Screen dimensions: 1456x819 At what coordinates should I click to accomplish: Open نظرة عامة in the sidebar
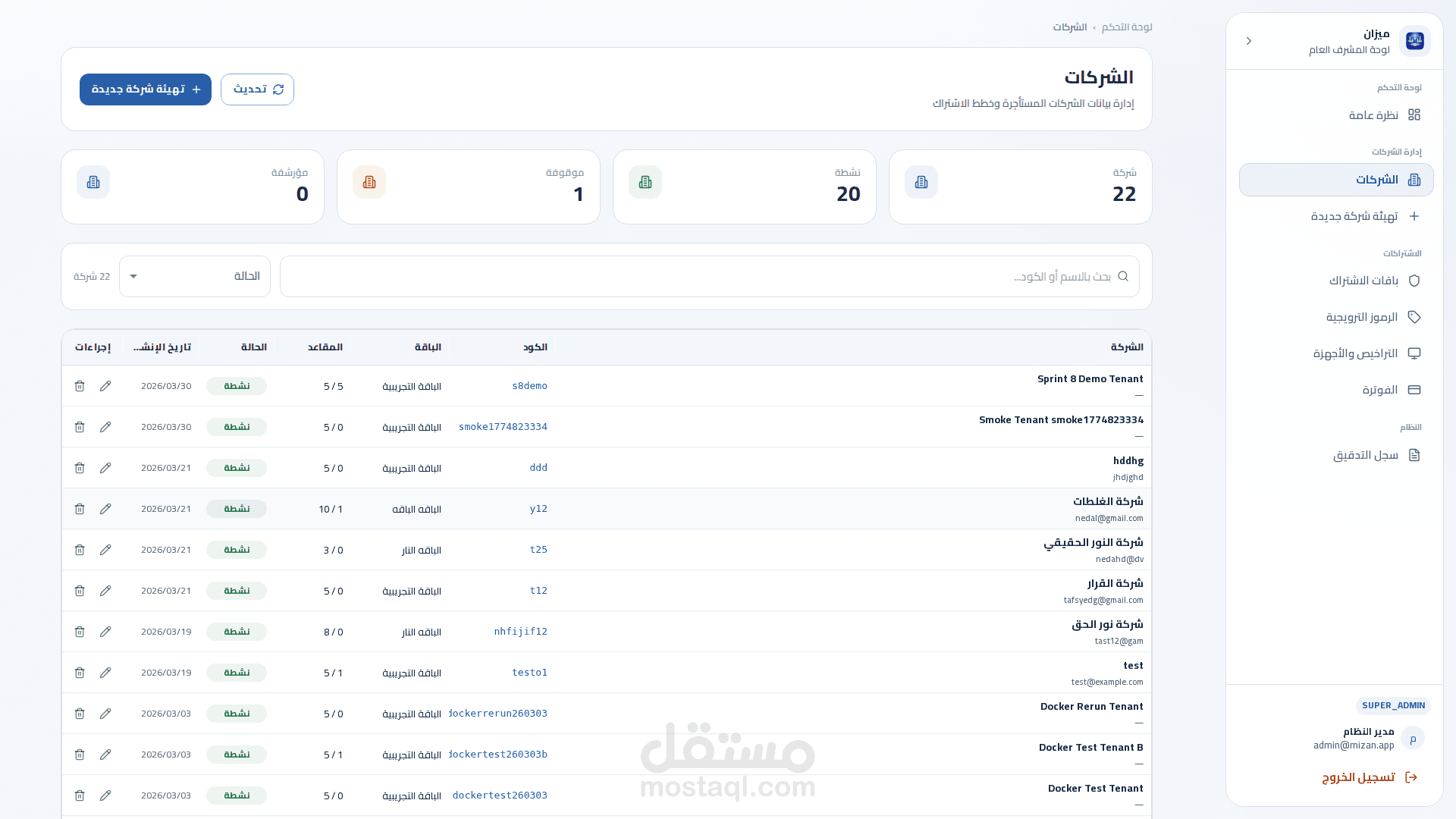[1373, 115]
